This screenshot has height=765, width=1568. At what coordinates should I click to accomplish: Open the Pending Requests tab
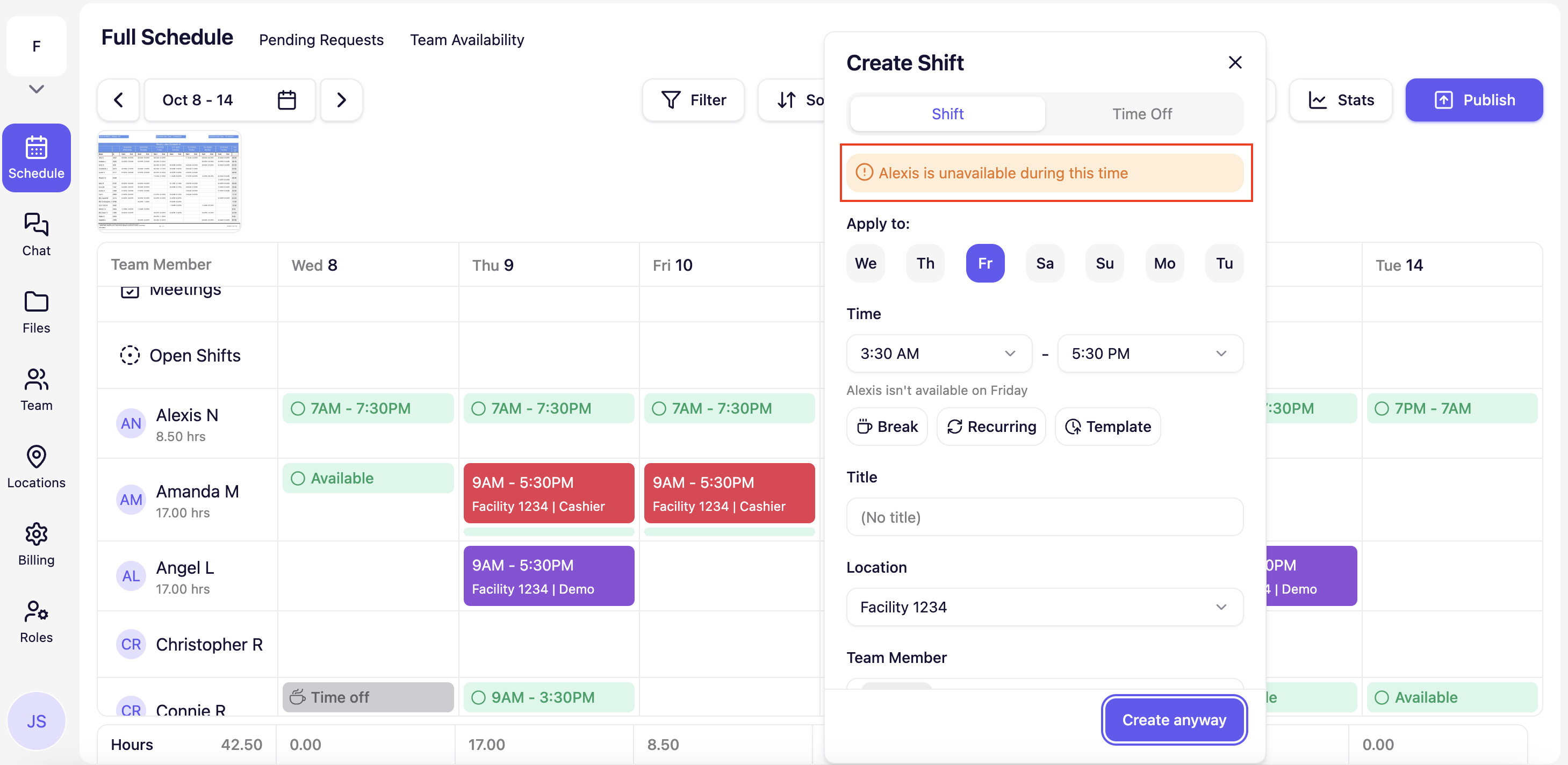pos(321,40)
